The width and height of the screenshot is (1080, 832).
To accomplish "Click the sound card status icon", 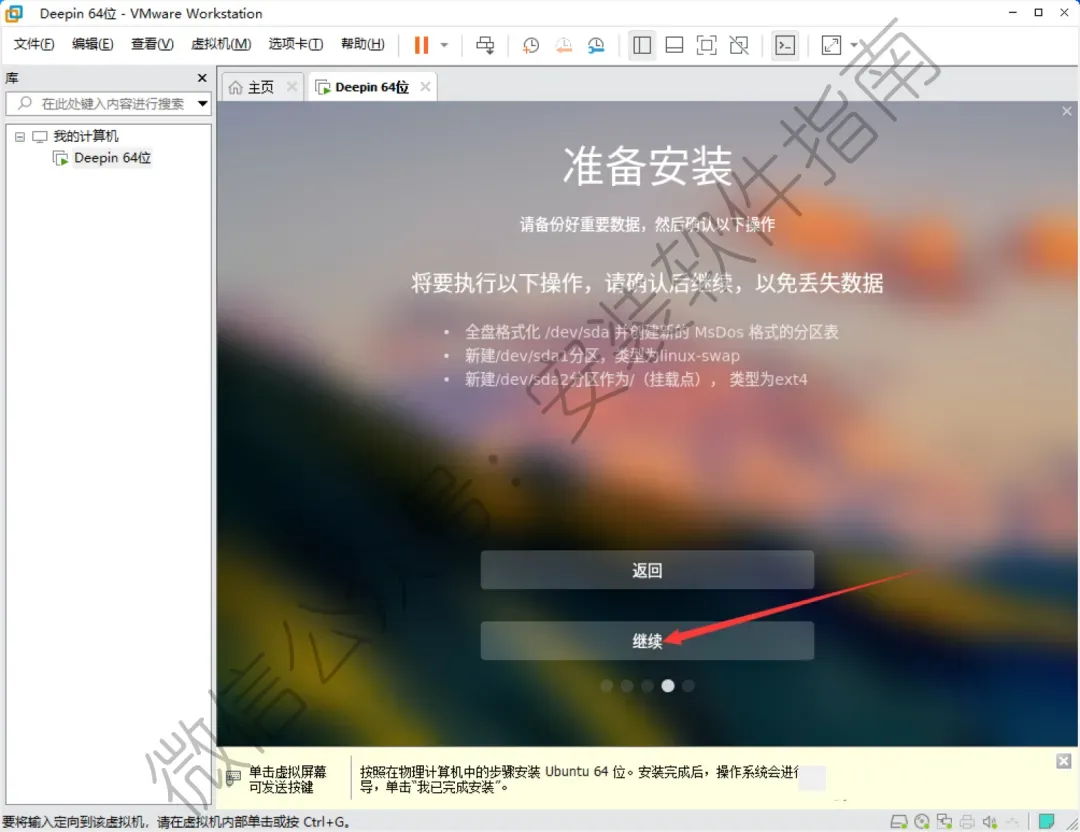I will (x=990, y=822).
